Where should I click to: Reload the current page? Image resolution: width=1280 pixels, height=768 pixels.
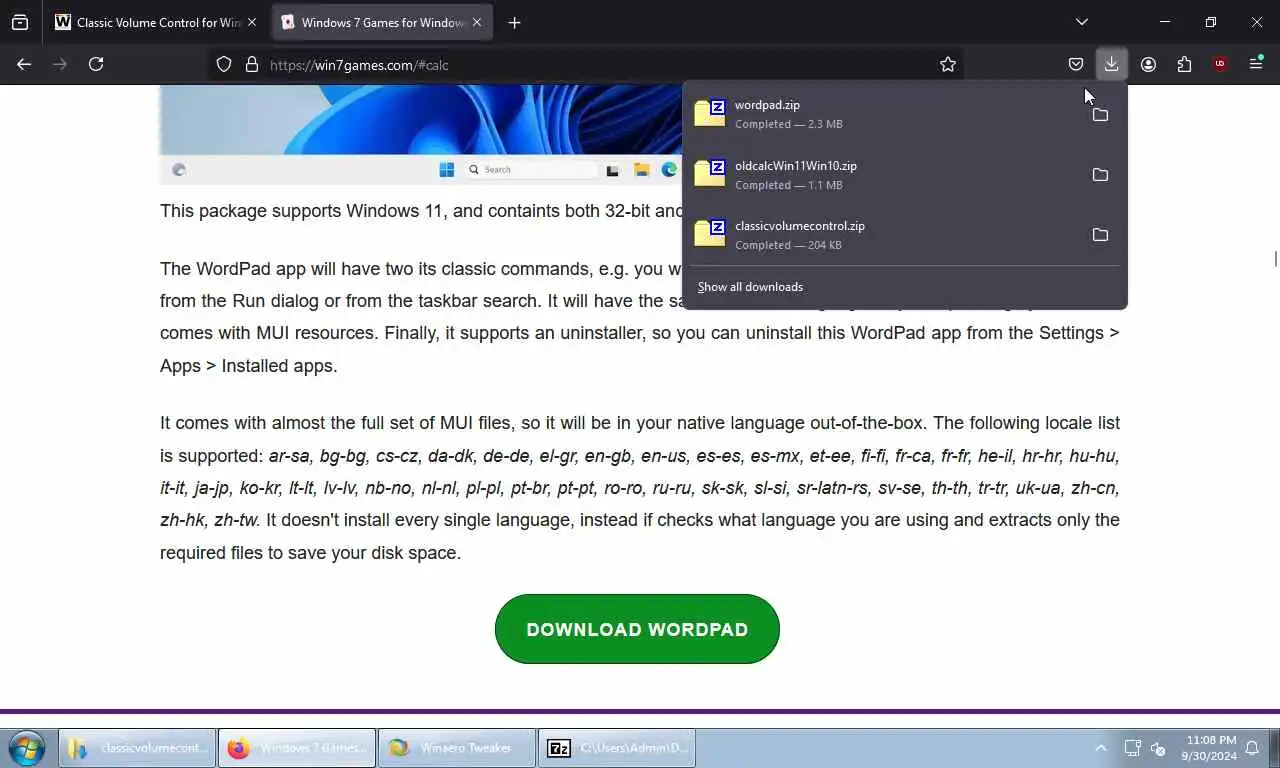[96, 64]
